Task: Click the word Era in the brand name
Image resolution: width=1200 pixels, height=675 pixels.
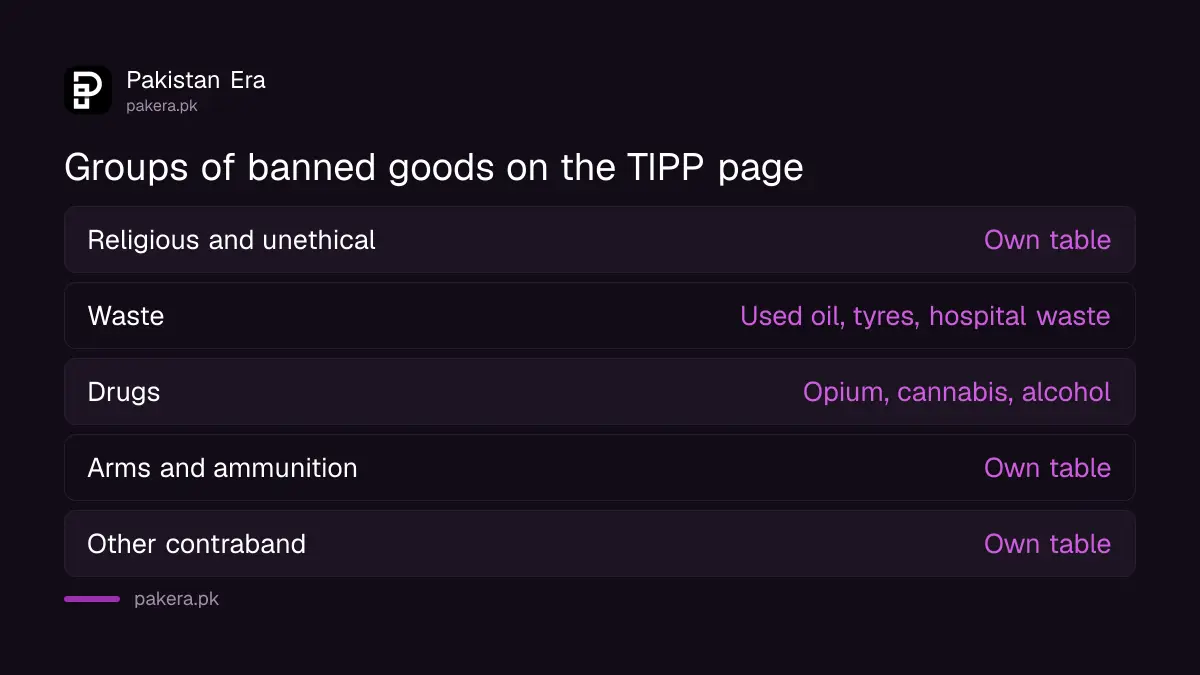Action: coord(247,80)
